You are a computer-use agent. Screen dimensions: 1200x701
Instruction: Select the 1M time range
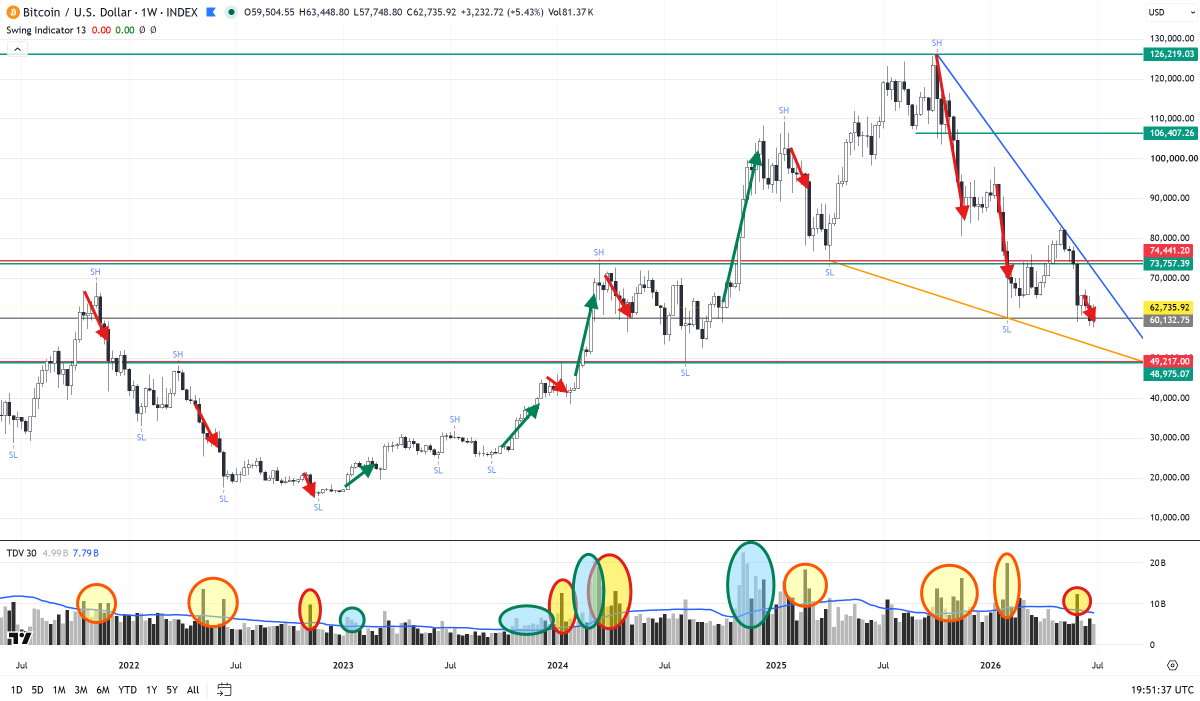click(x=59, y=689)
